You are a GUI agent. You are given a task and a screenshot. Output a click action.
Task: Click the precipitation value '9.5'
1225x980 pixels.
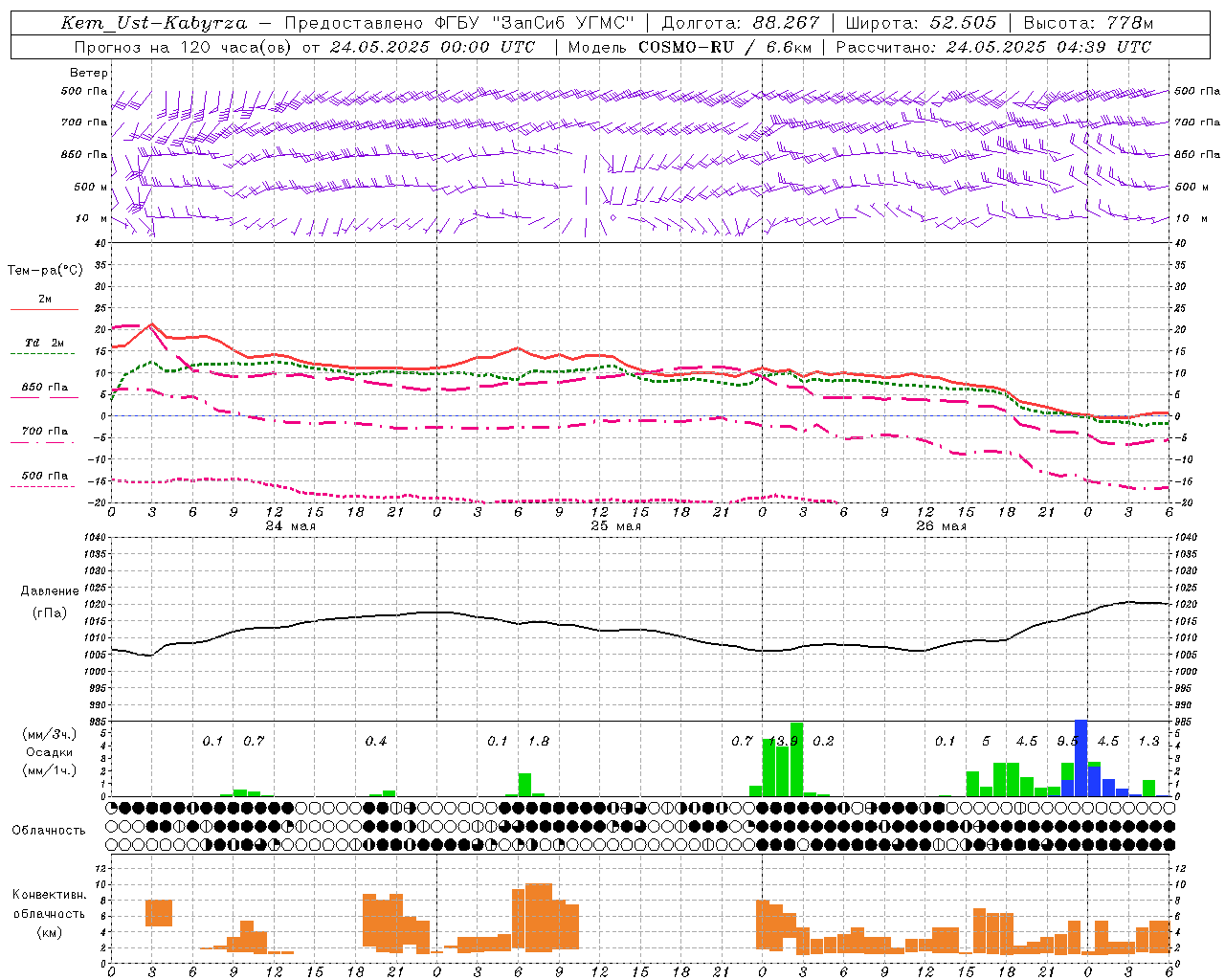click(1067, 742)
